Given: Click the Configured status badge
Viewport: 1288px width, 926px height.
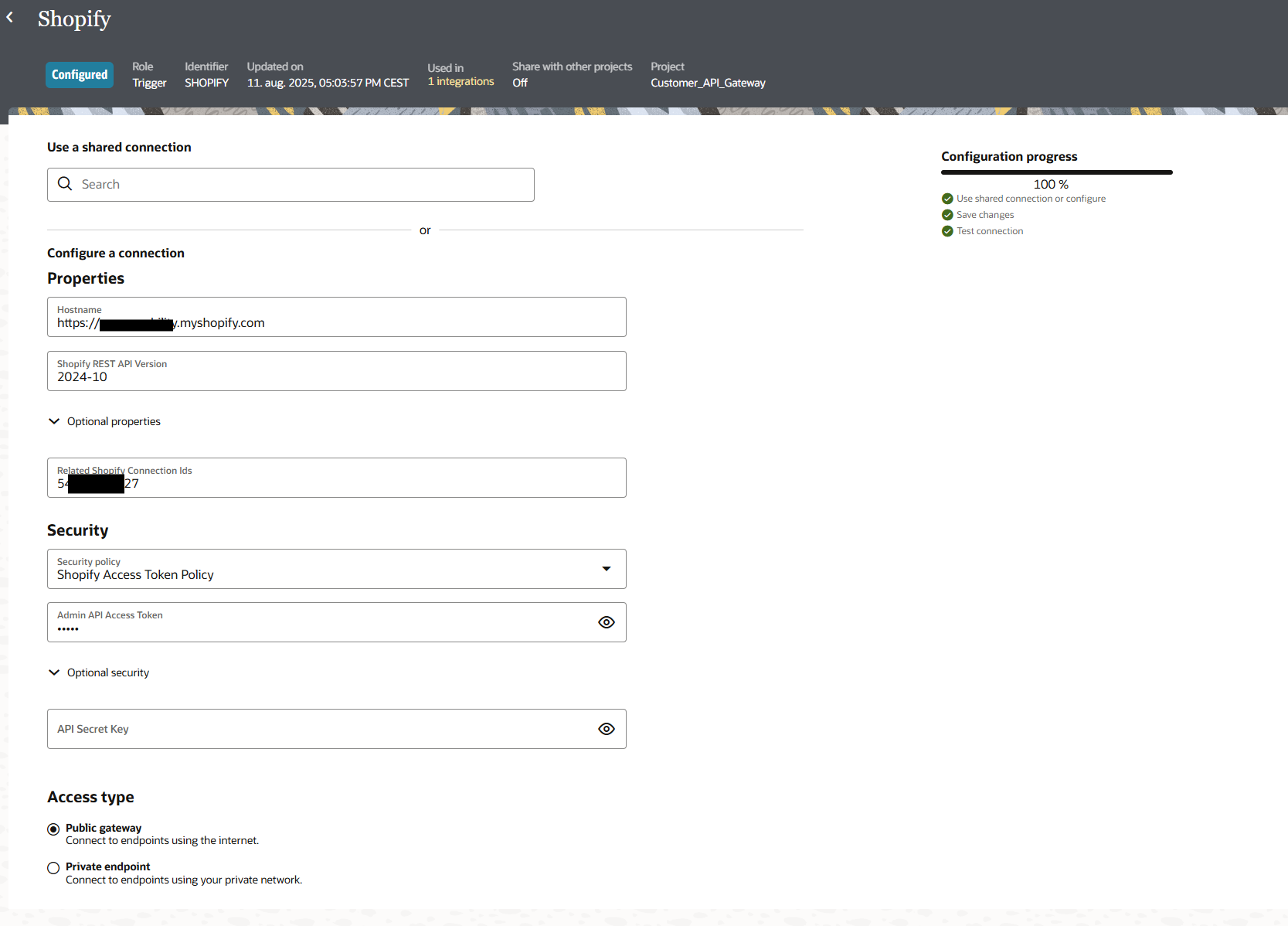Looking at the screenshot, I should [80, 75].
